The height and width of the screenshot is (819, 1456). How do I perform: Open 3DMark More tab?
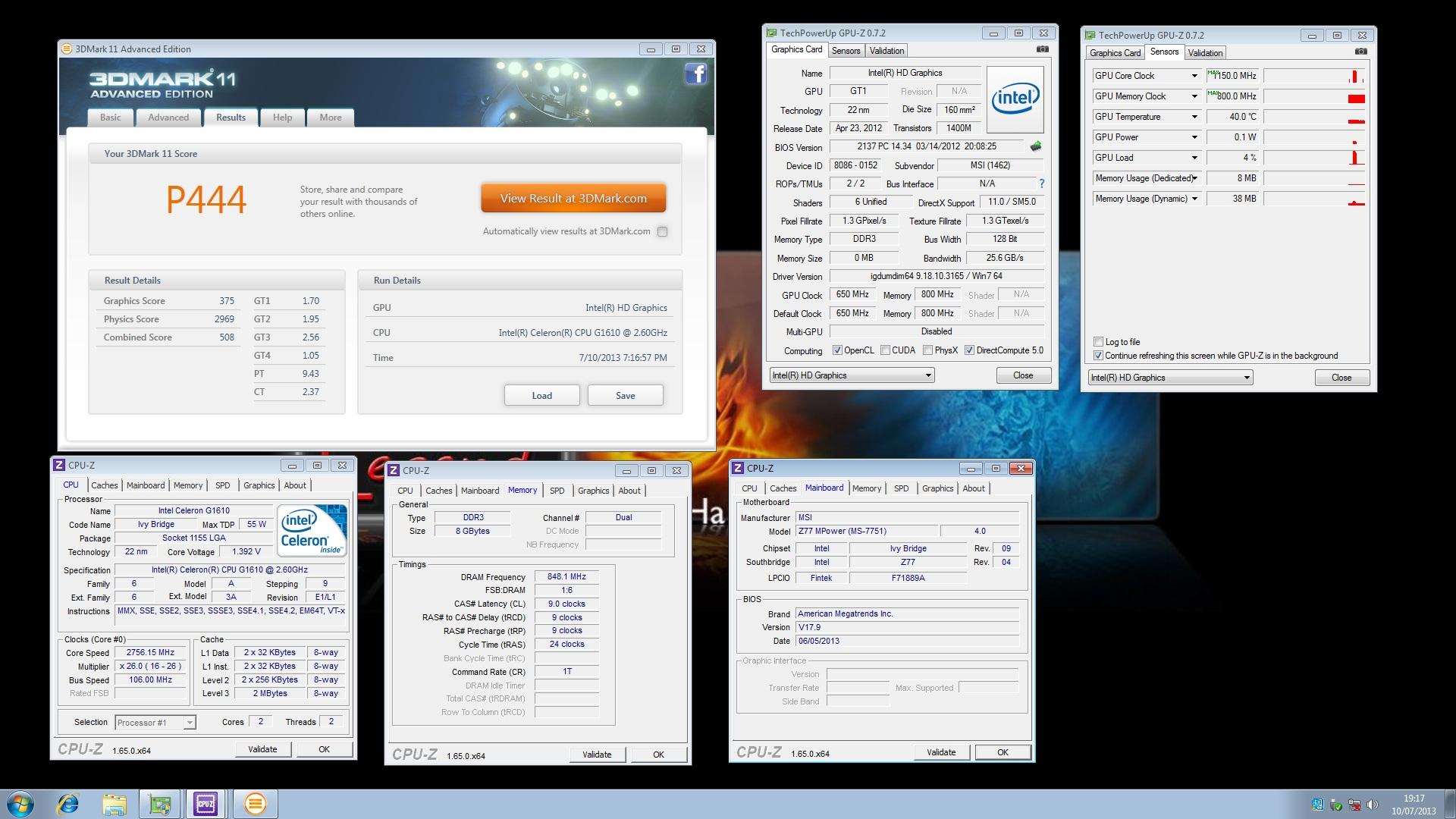(331, 118)
